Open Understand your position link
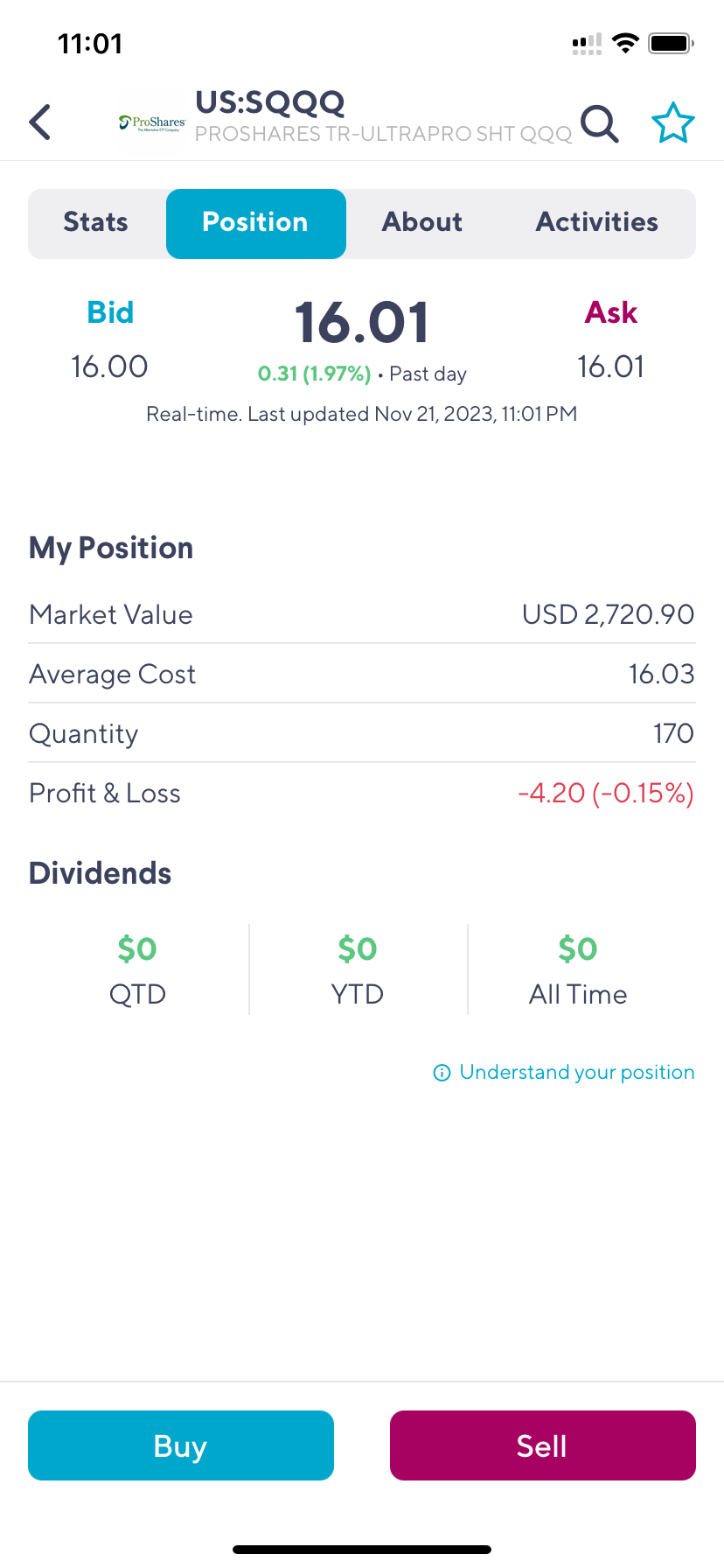The height and width of the screenshot is (1568, 724). coord(577,1073)
